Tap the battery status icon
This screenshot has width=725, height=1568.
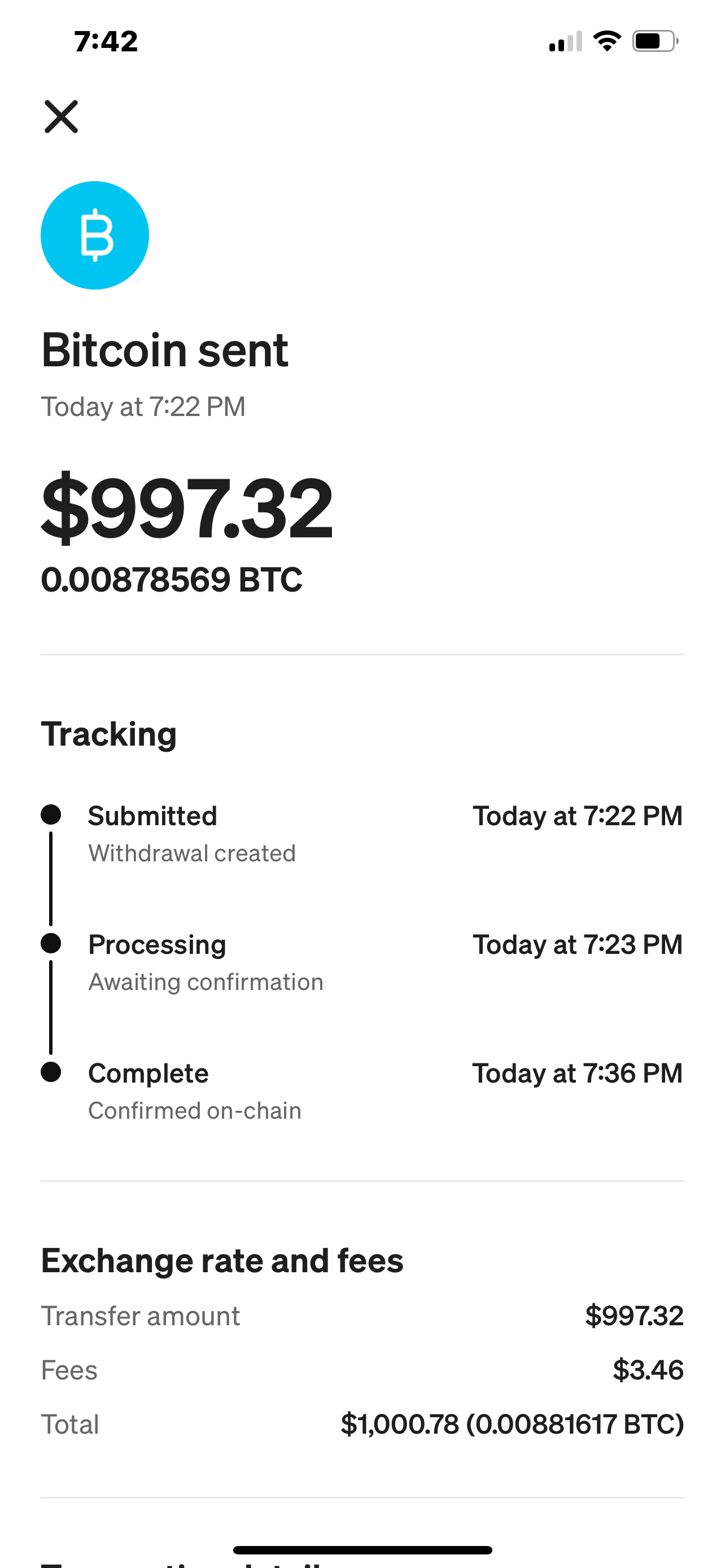pos(655,41)
